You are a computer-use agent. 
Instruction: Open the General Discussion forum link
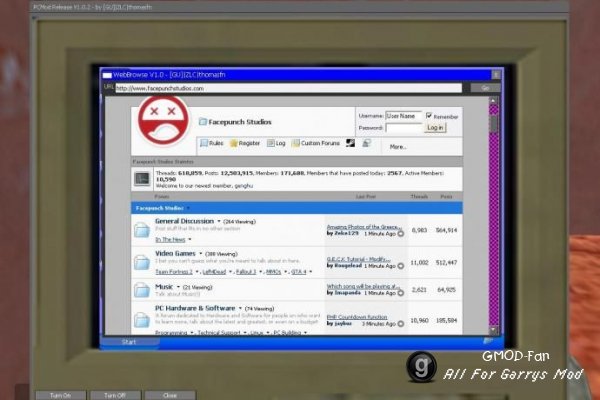coord(184,221)
